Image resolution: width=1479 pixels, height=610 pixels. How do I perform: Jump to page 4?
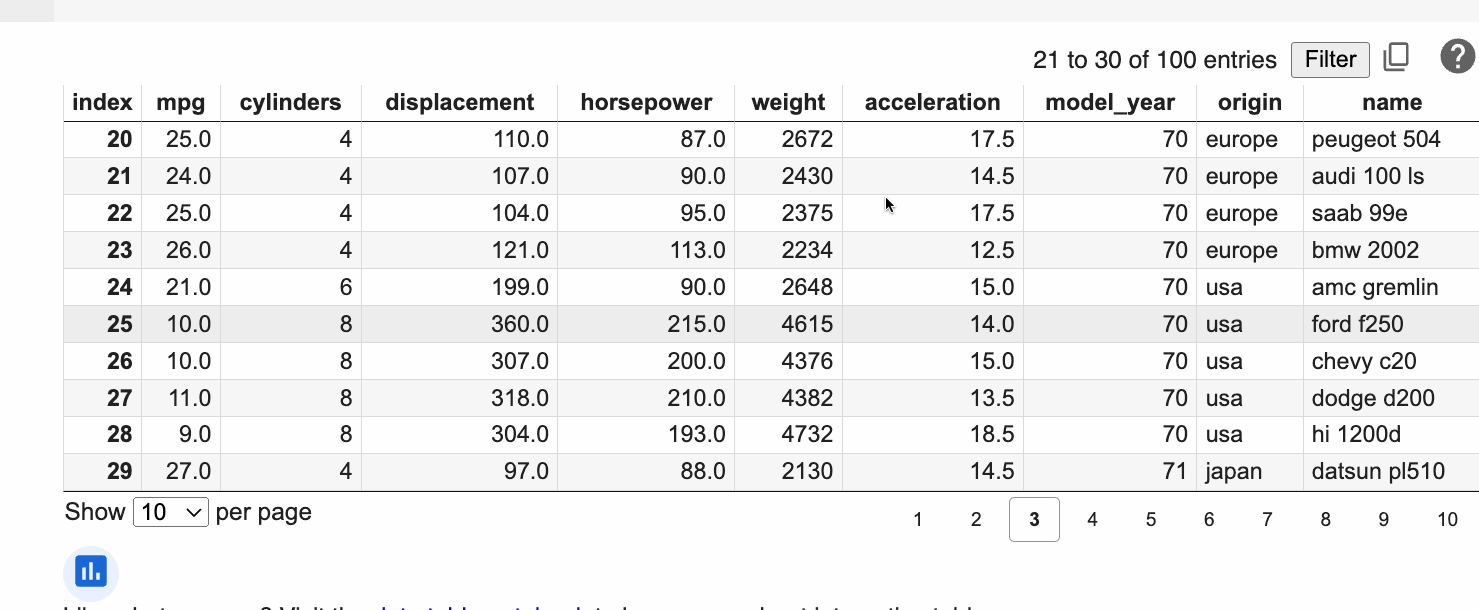[x=1092, y=519]
